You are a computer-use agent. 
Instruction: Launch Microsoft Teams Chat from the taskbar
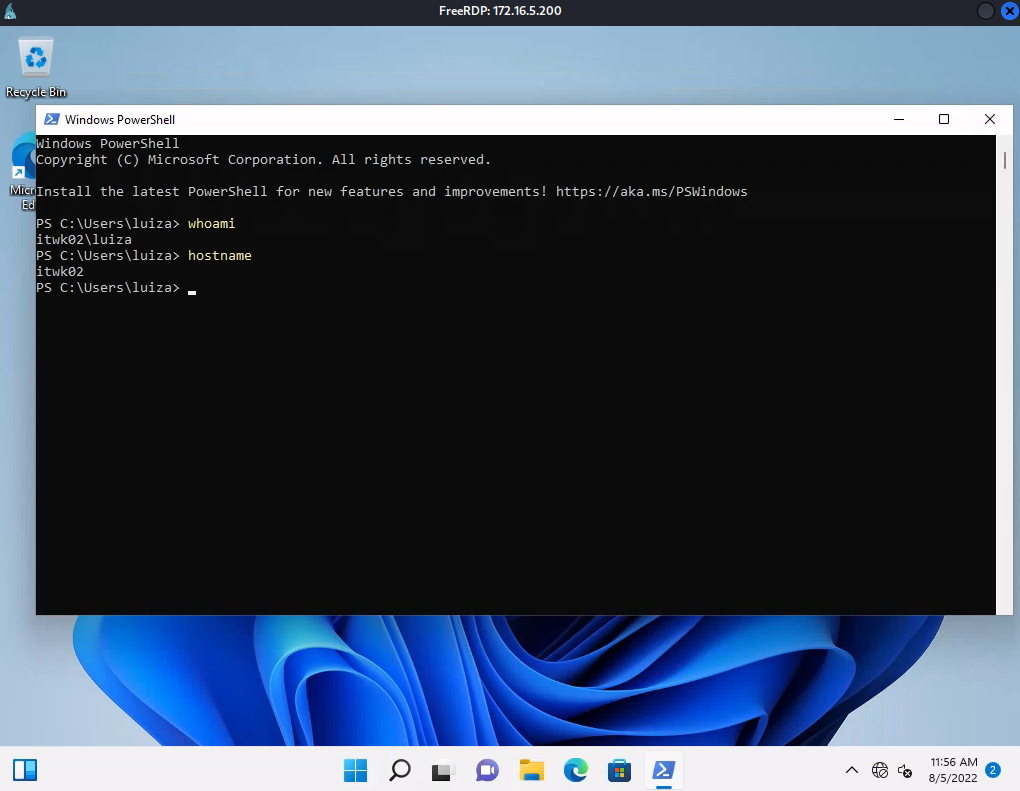[487, 770]
